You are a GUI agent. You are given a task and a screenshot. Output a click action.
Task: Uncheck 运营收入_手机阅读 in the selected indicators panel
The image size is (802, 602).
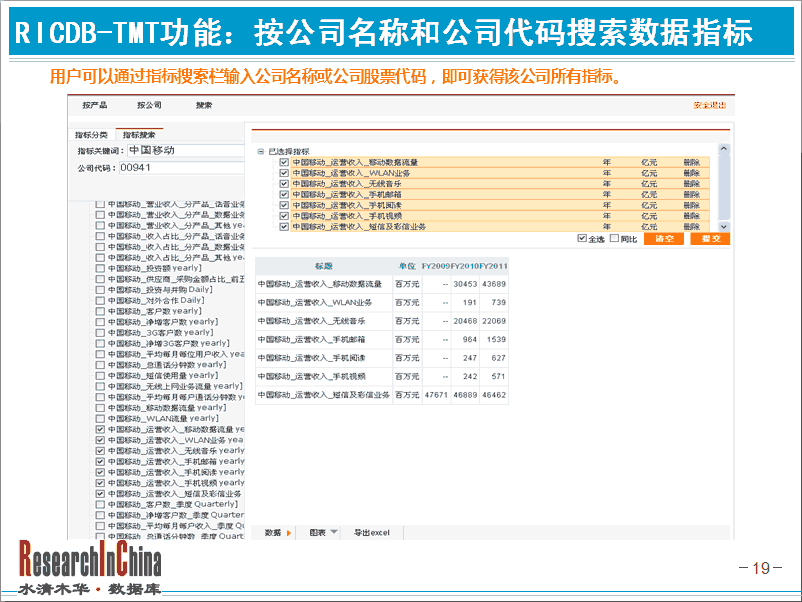coord(284,205)
